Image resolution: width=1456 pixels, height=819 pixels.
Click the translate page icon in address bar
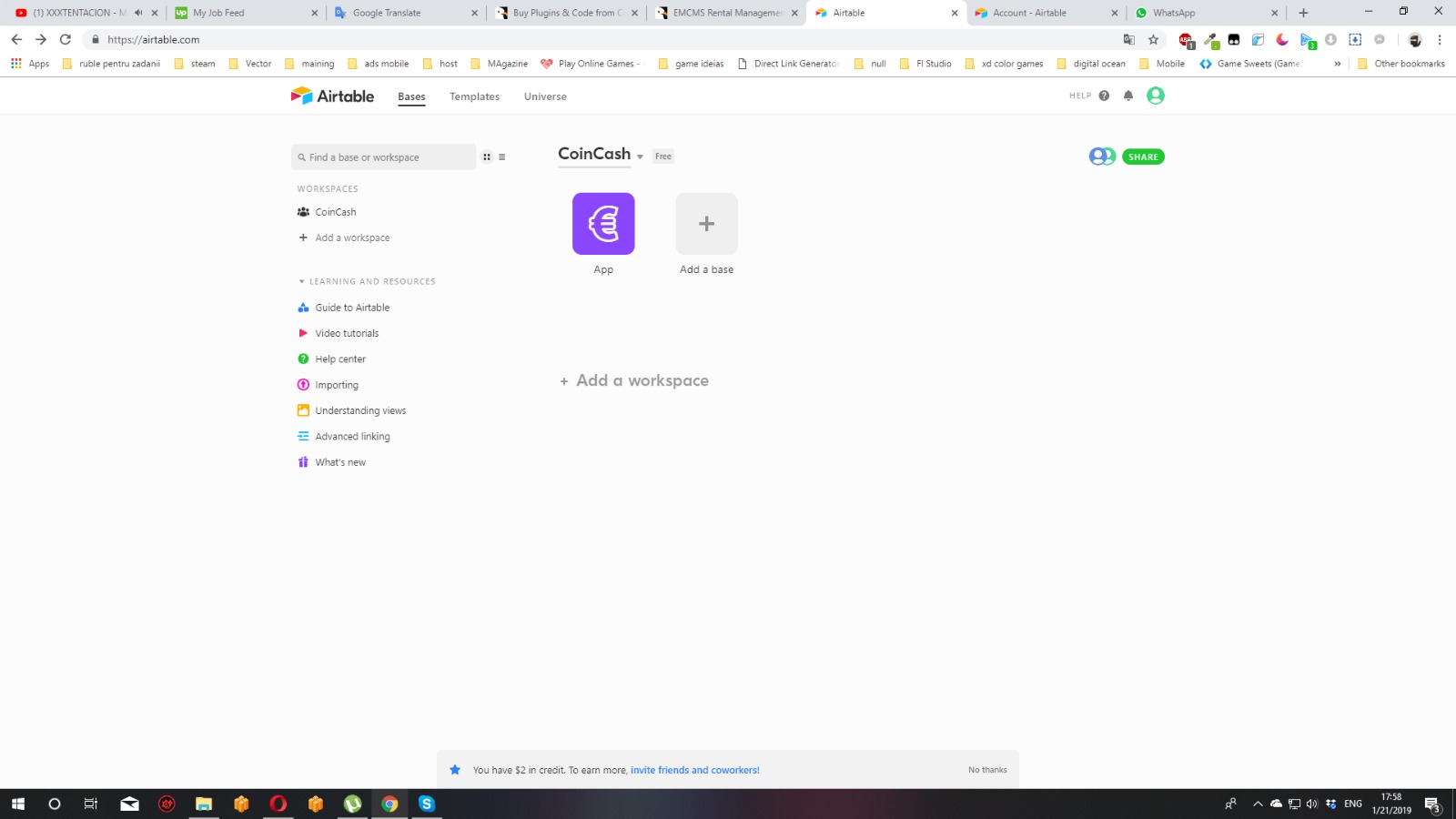1129,40
